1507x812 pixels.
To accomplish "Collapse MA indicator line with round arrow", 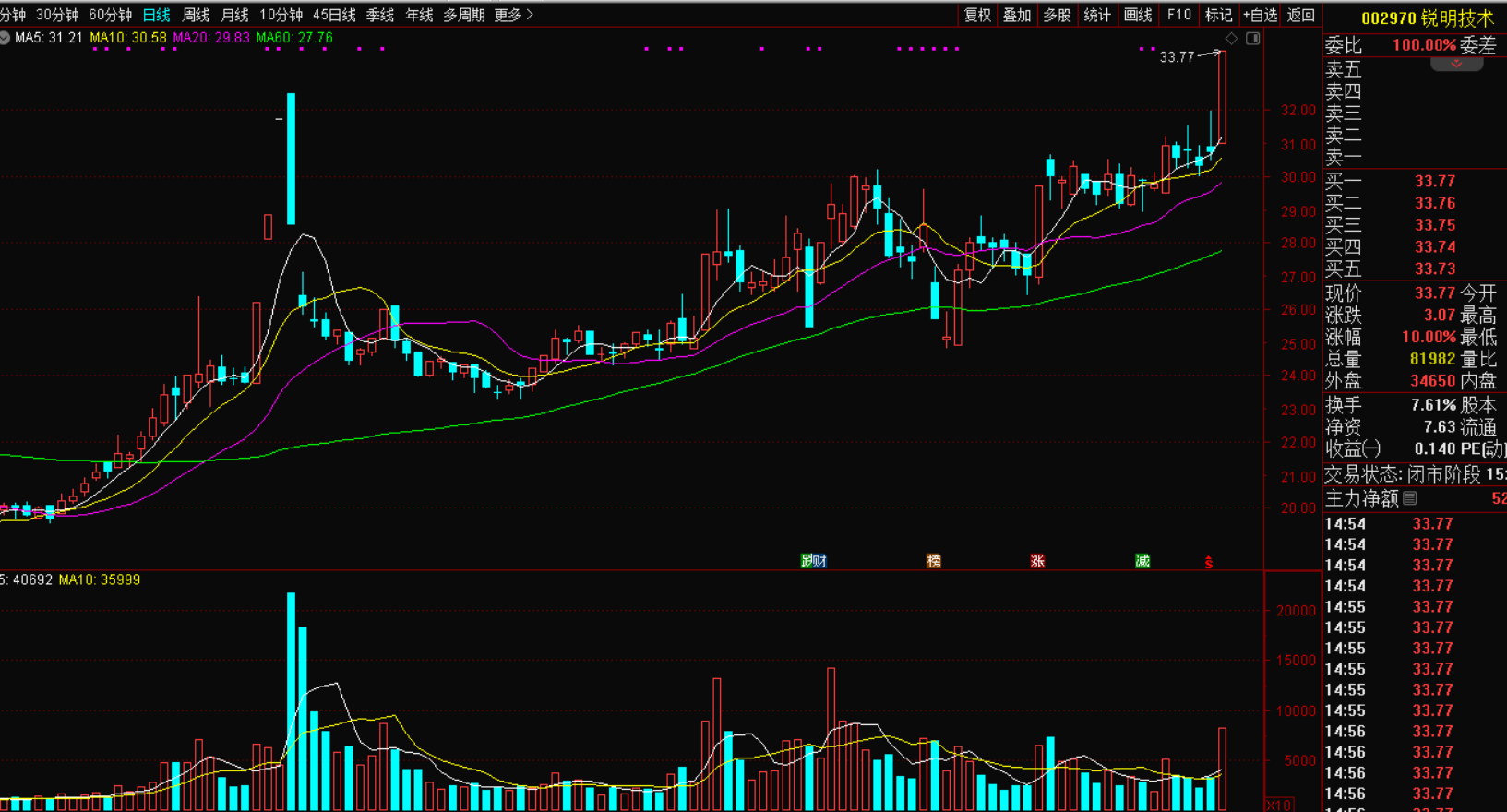I will tap(5, 38).
